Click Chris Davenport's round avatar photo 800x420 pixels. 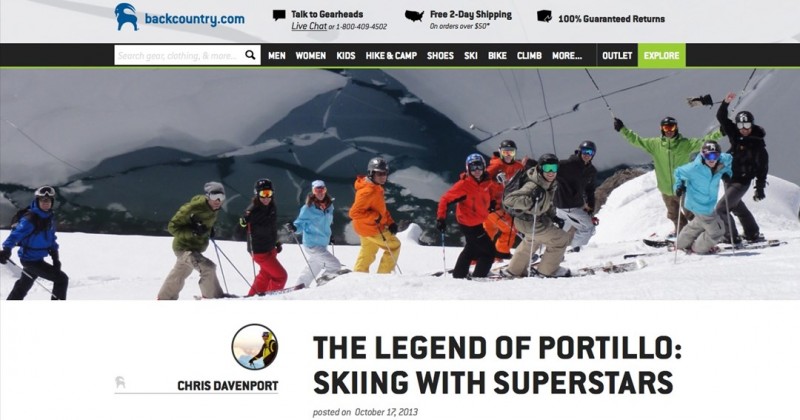point(255,347)
